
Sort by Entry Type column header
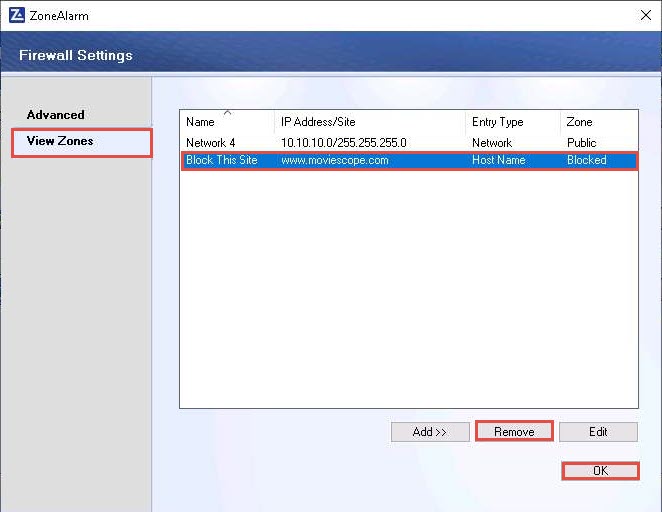[513, 122]
